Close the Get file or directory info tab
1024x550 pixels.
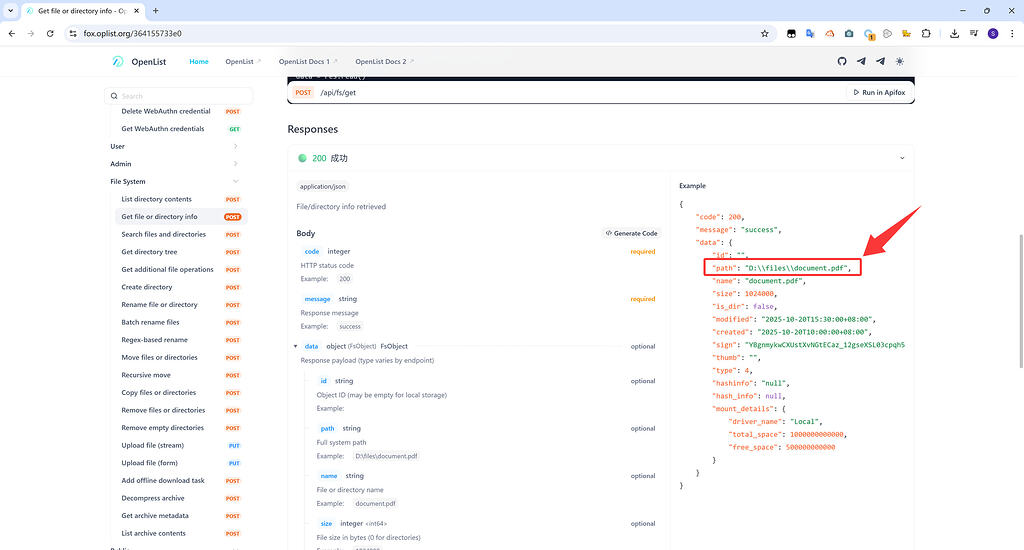pos(136,10)
